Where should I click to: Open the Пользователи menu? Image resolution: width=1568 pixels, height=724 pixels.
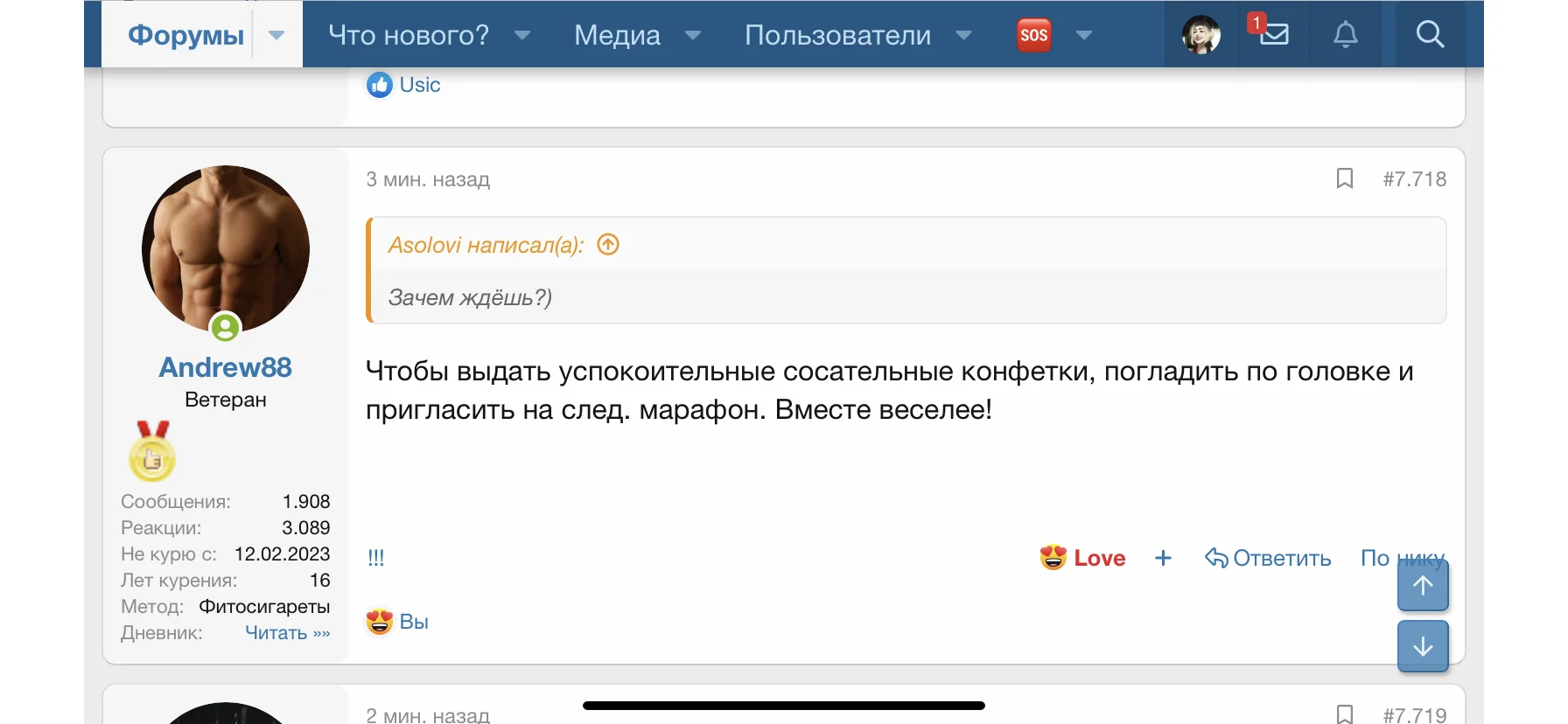[x=837, y=35]
